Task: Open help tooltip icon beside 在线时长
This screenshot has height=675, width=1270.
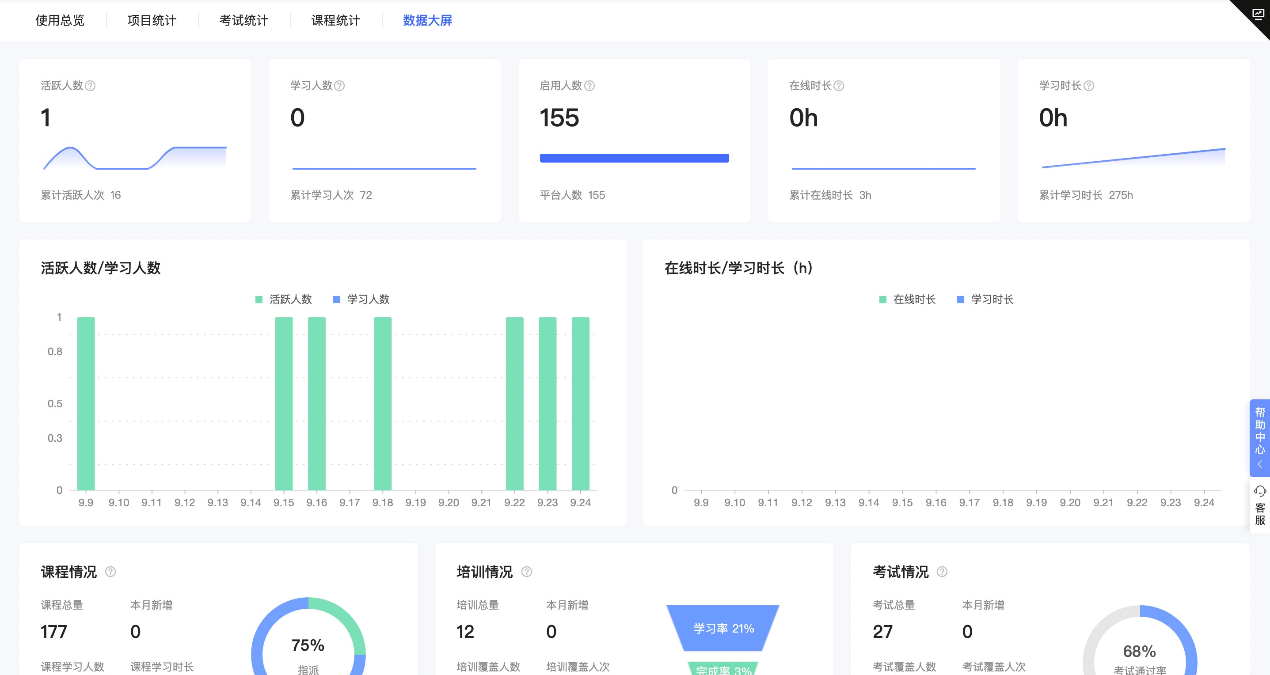Action: [838, 86]
